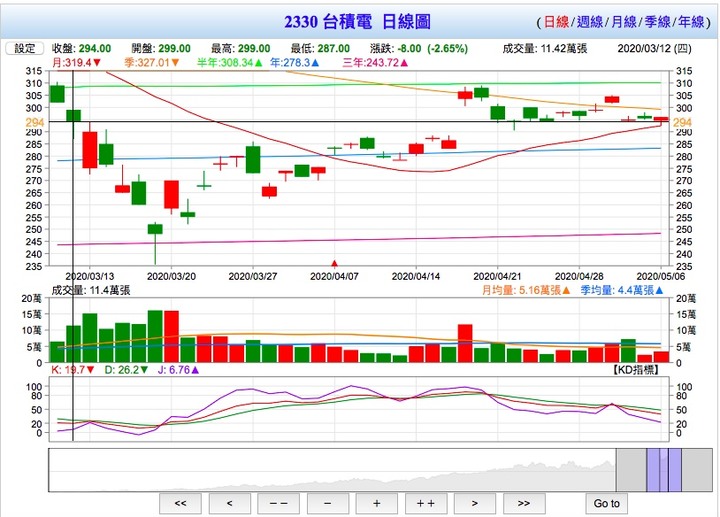Open the 設定 settings button
This screenshot has height=517, width=720.
(24, 48)
